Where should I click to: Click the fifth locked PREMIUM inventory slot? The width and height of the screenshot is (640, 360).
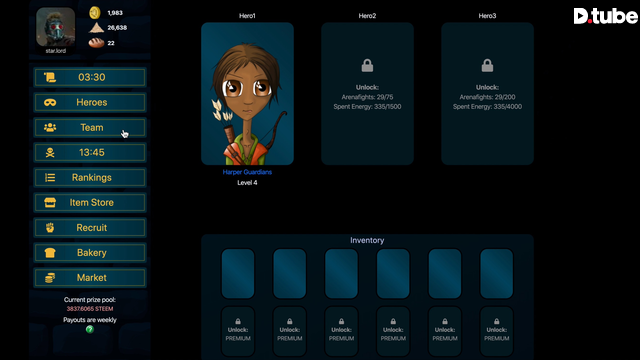[445, 331]
